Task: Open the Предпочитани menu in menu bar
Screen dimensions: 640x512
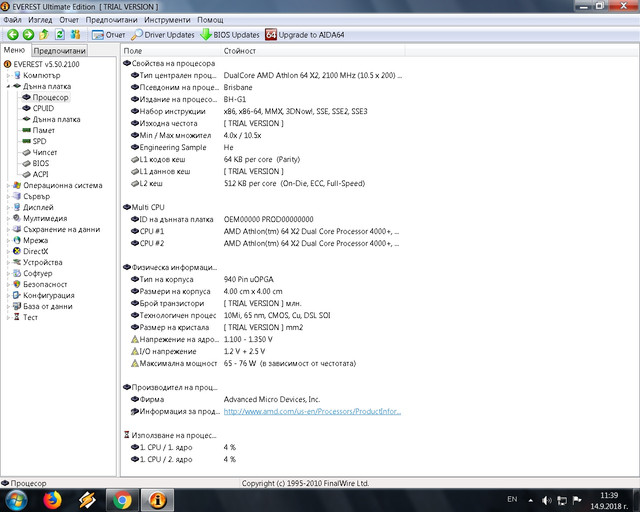Action: [x=111, y=20]
